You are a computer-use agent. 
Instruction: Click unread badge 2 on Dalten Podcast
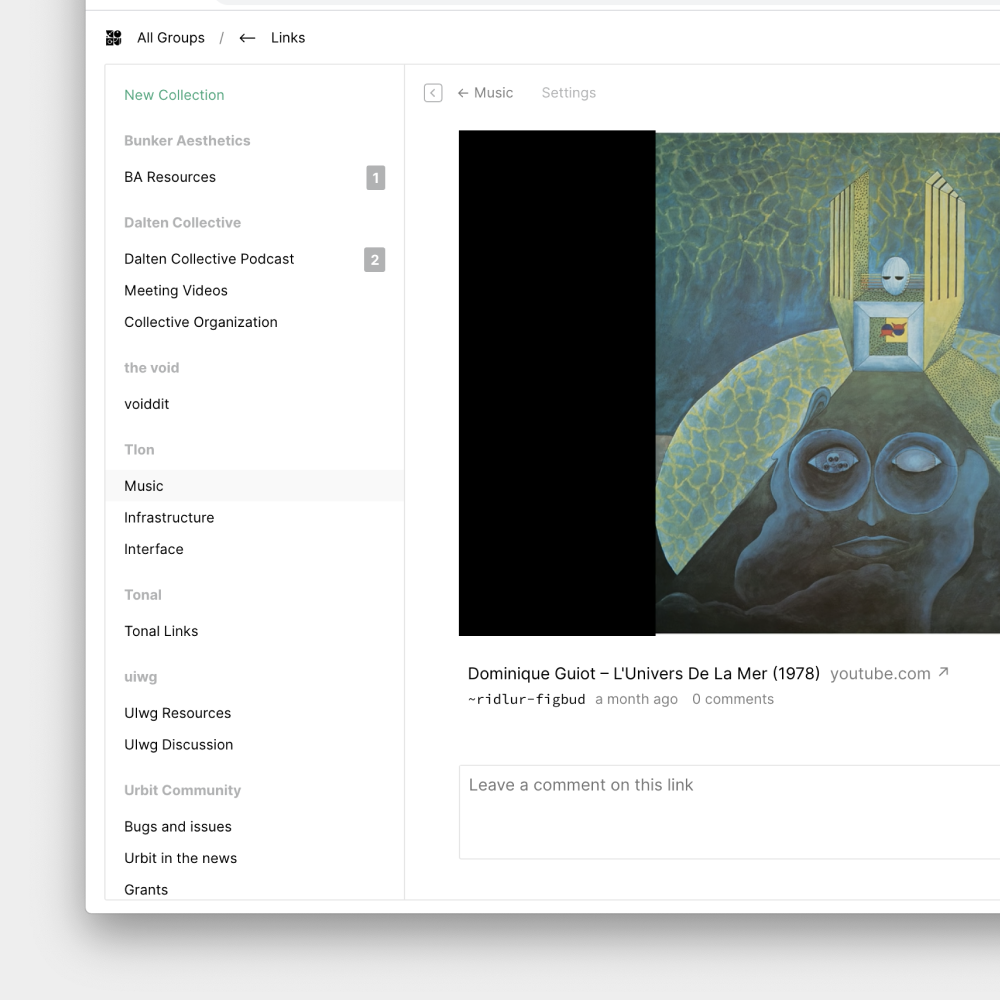[375, 260]
